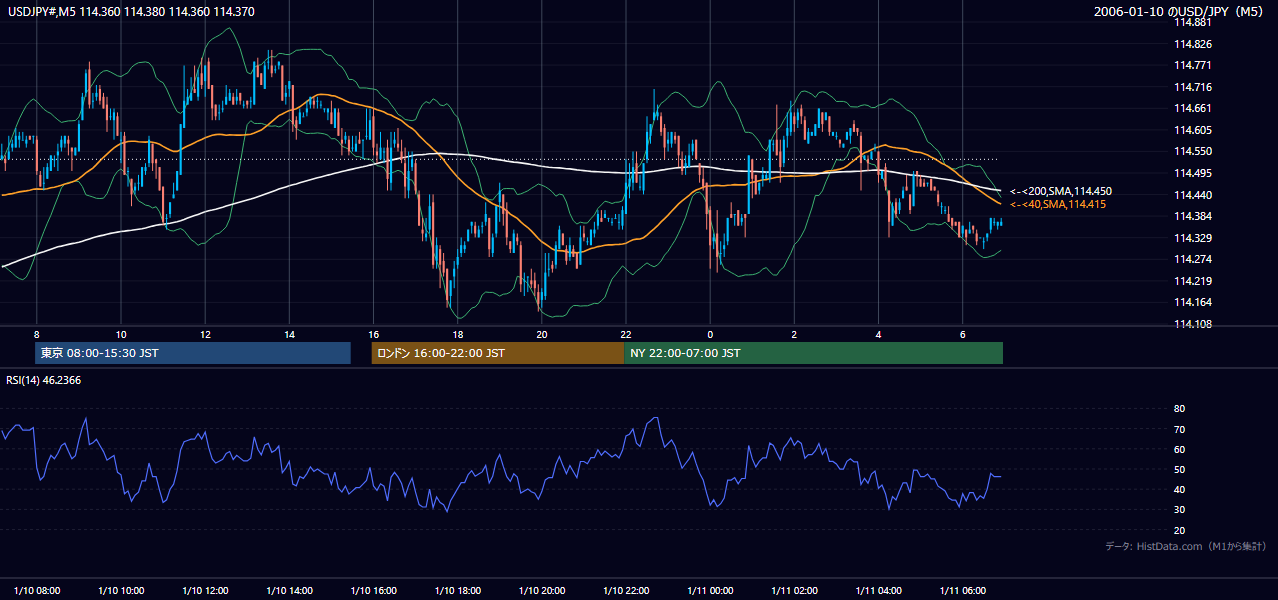Click the 114.164 price axis label
This screenshot has height=600, width=1278.
pyautogui.click(x=1192, y=302)
